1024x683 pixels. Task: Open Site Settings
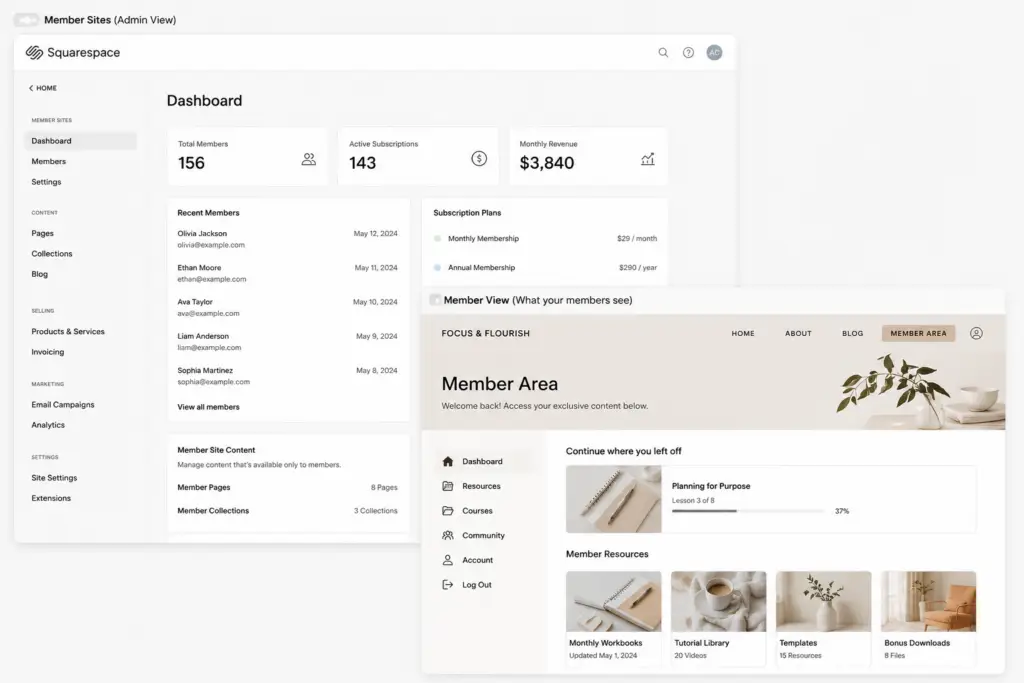54,478
